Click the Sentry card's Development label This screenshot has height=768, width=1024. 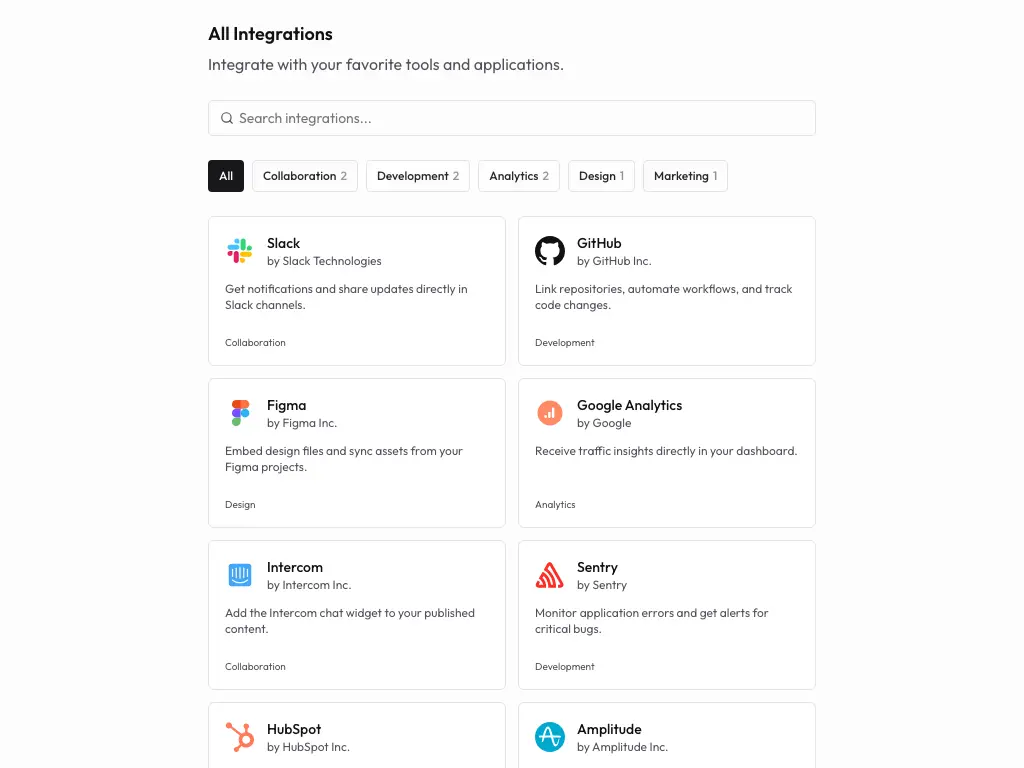pos(565,666)
